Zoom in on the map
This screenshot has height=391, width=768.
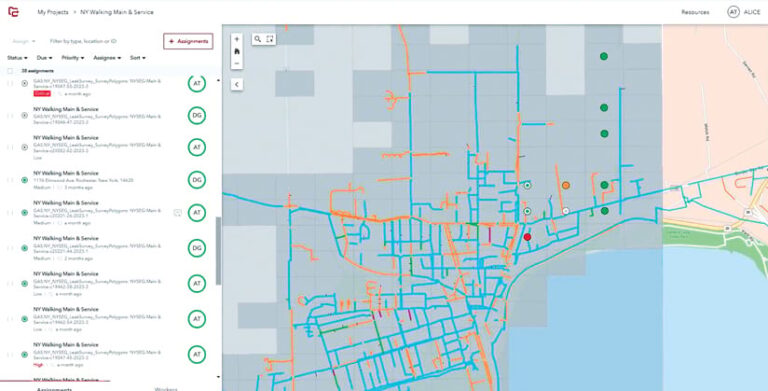(x=237, y=39)
